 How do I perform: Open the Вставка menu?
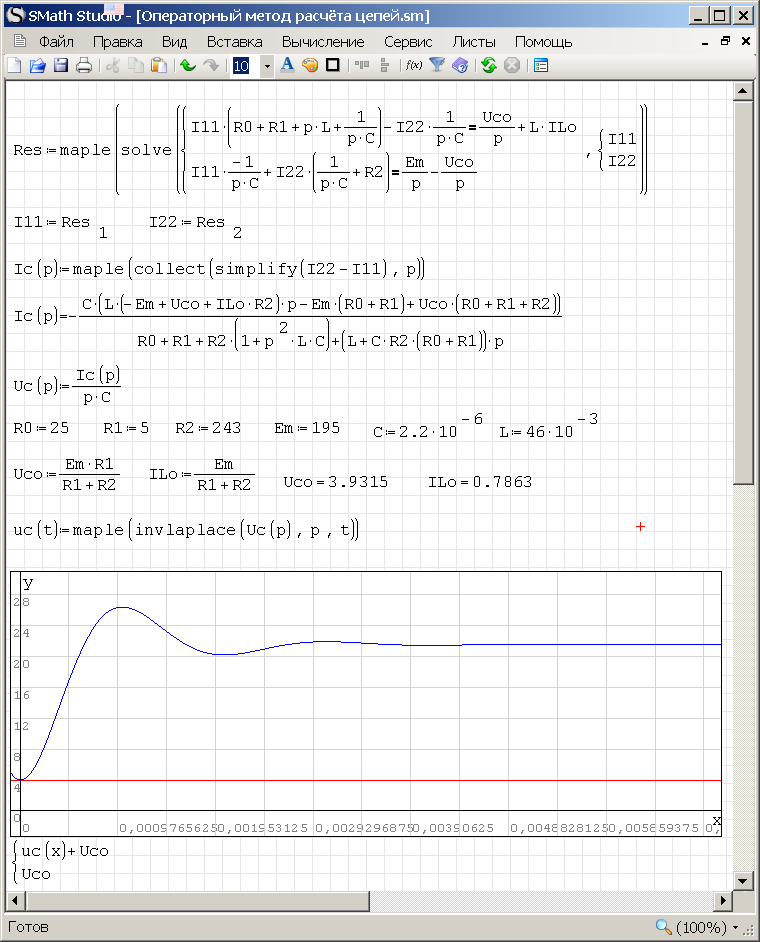(x=234, y=42)
